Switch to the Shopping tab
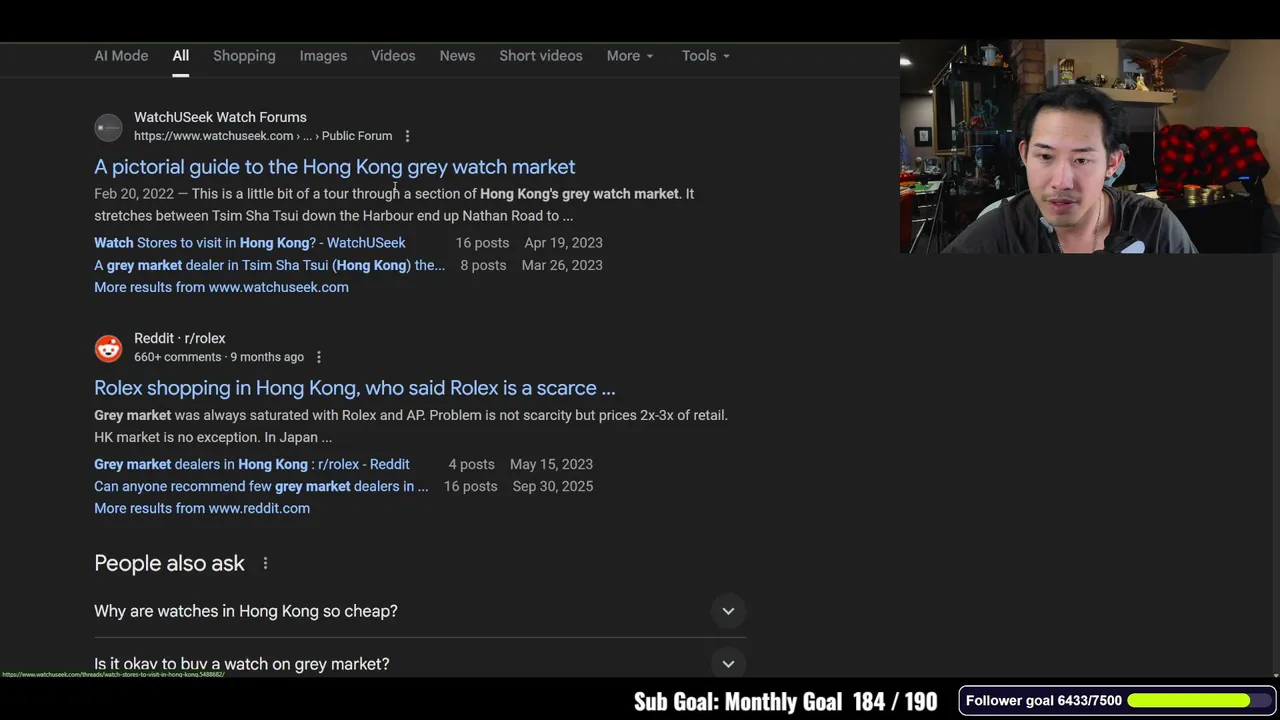The image size is (1280, 720). pos(244,56)
